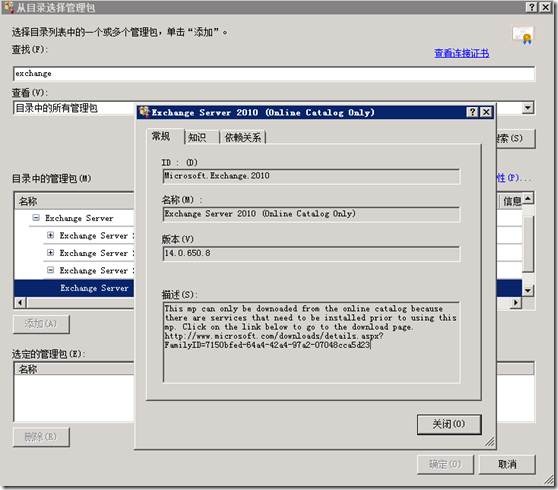558x490 pixels.
Task: Open the 依赖关系 tab
Action: point(243,137)
